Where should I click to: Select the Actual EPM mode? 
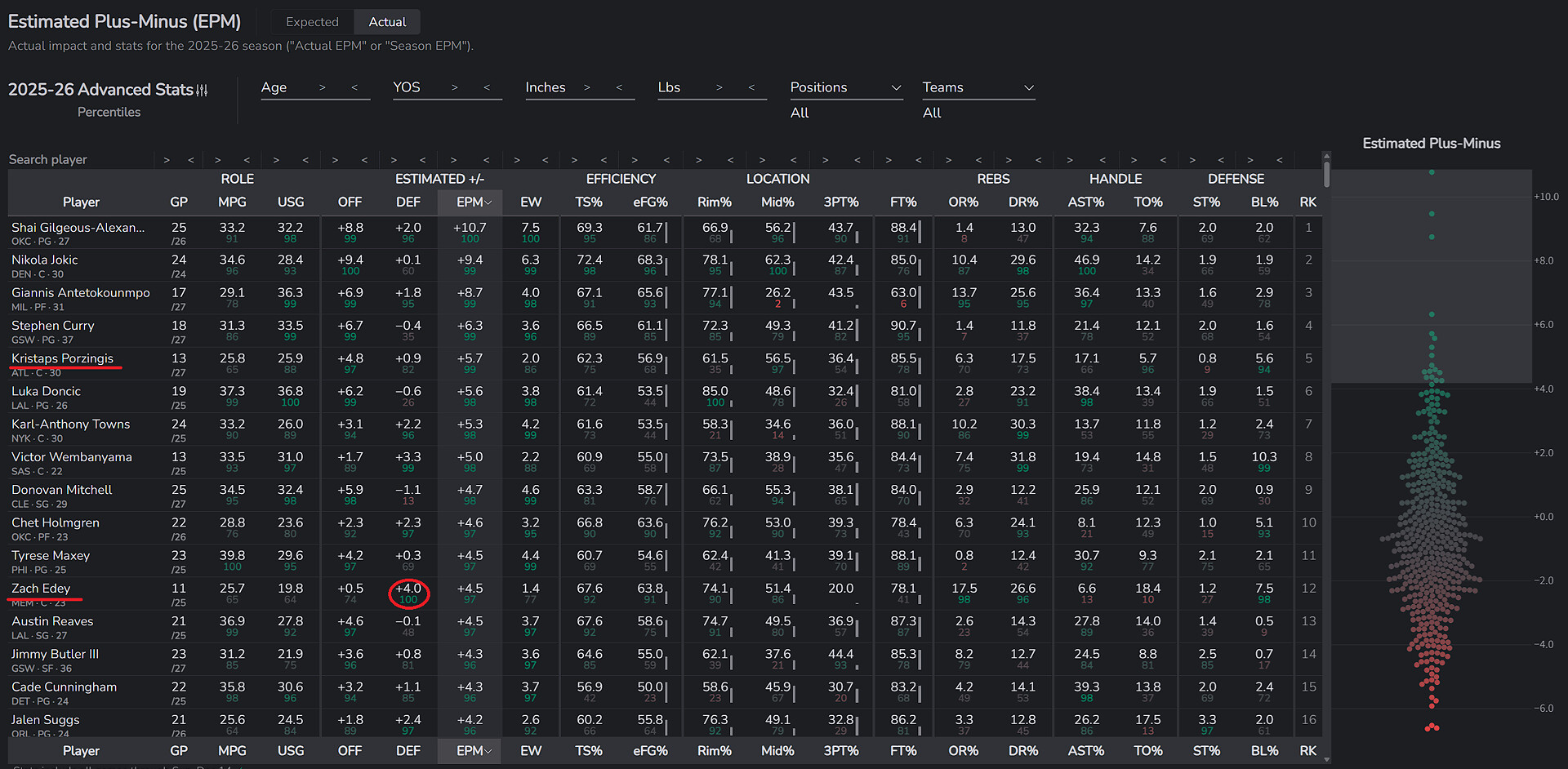pos(387,22)
